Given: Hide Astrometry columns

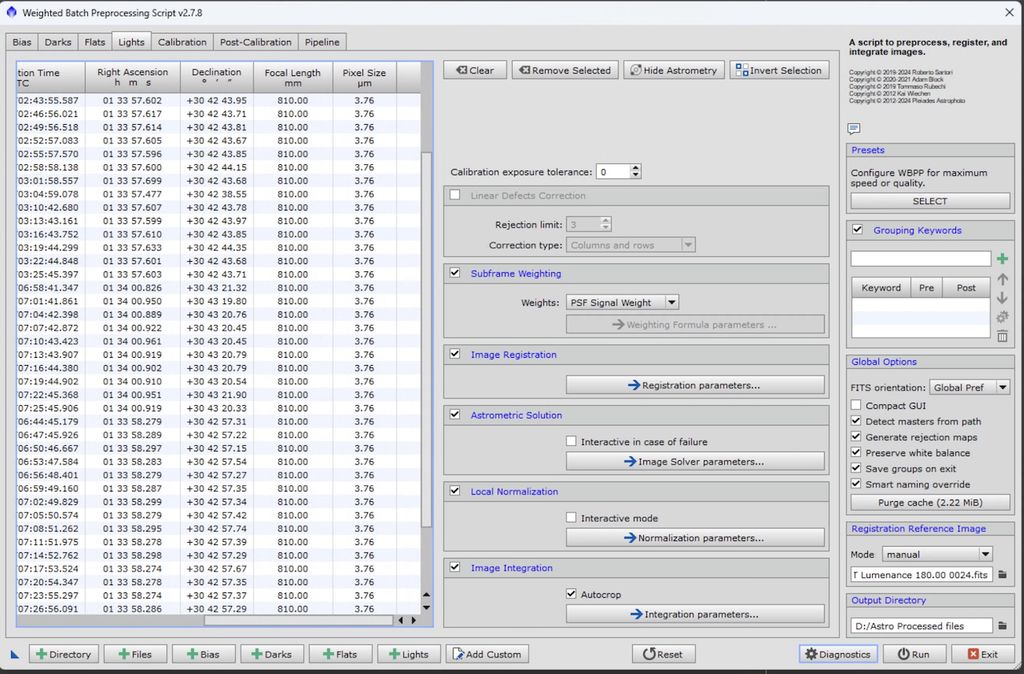Looking at the screenshot, I should click(673, 70).
